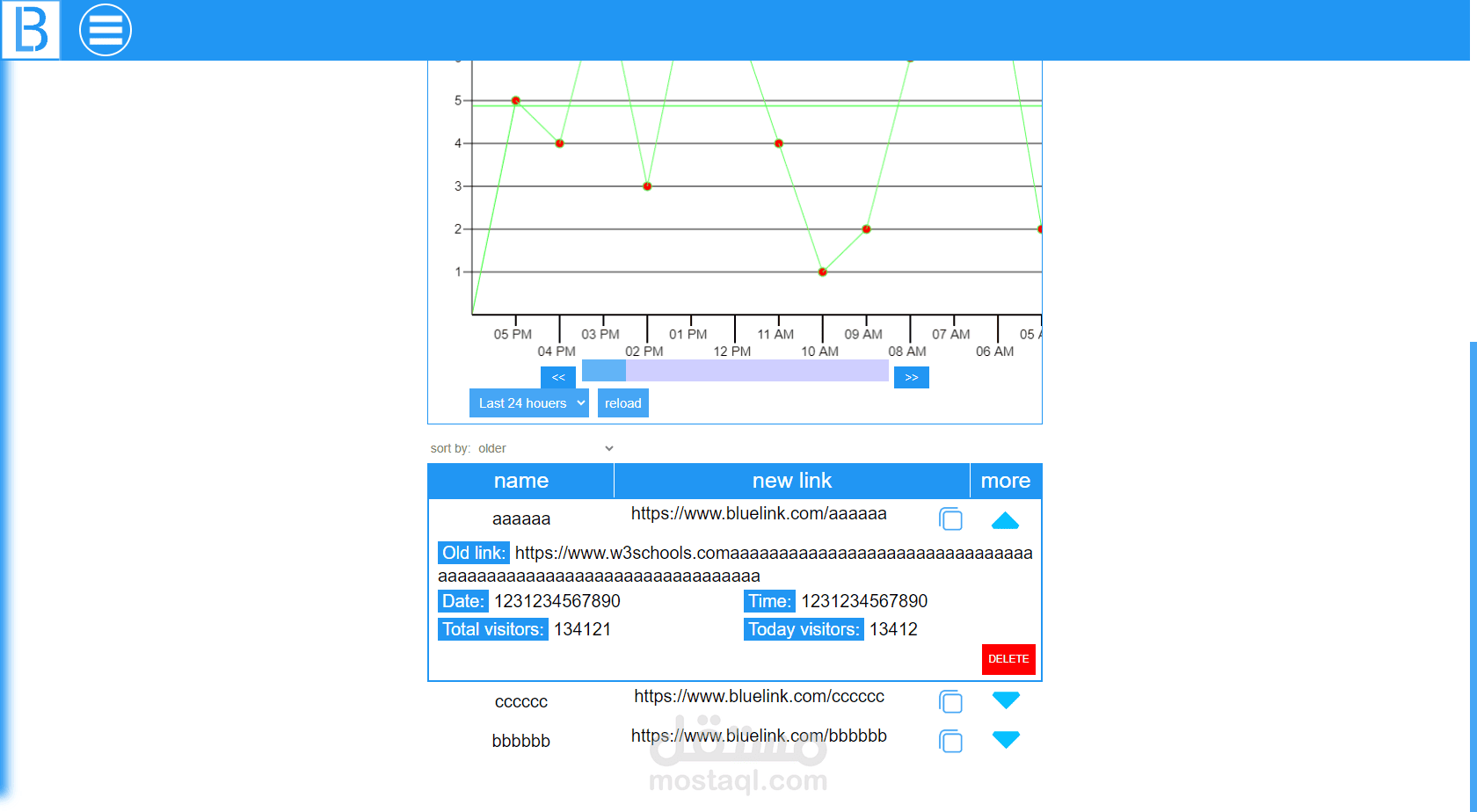Click the chart scroll right >> button
The image size is (1477, 812).
(912, 377)
